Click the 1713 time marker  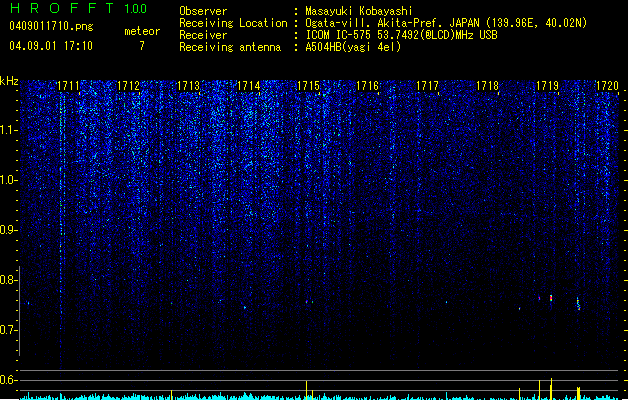coord(188,86)
